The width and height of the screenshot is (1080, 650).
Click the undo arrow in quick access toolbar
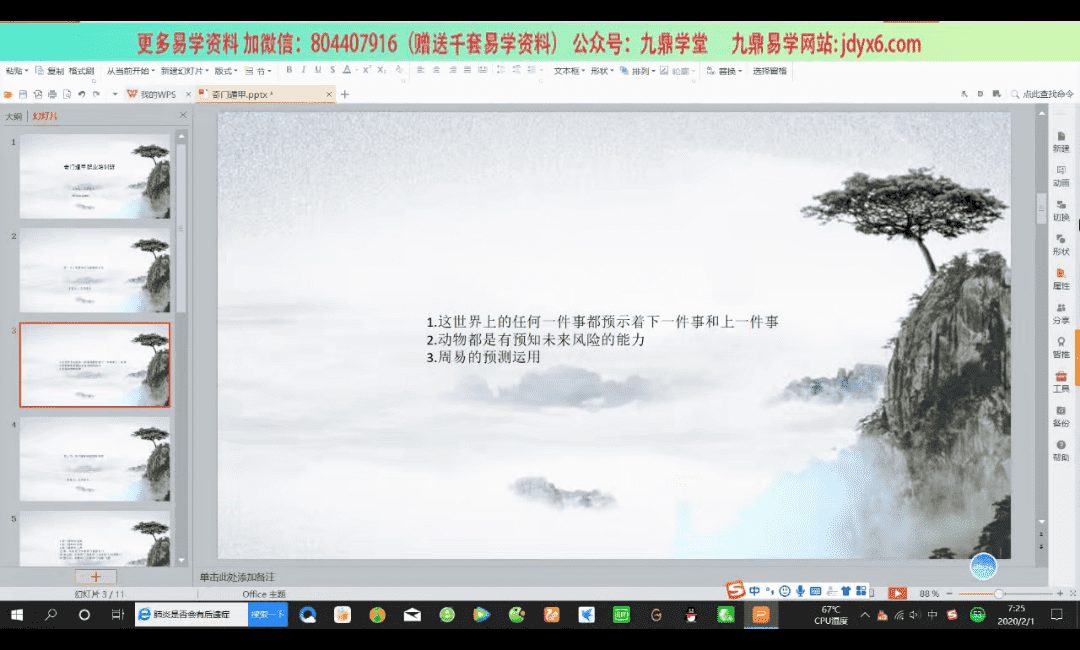[81, 94]
